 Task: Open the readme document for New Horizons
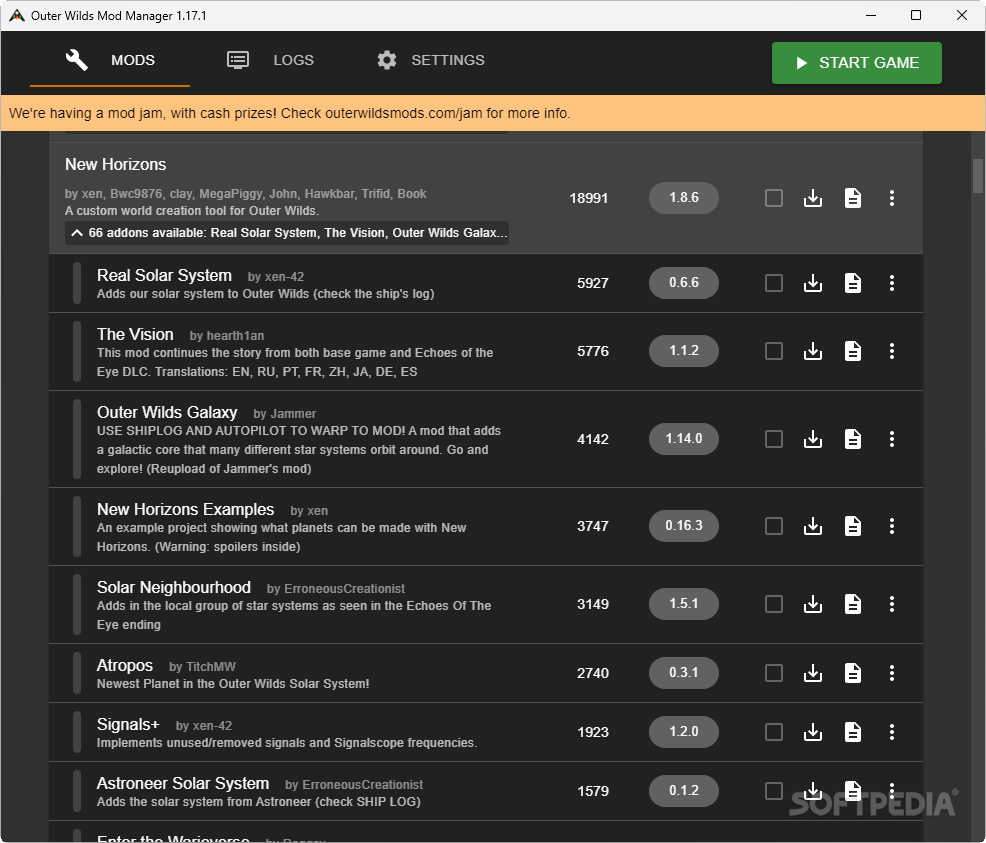(x=853, y=198)
